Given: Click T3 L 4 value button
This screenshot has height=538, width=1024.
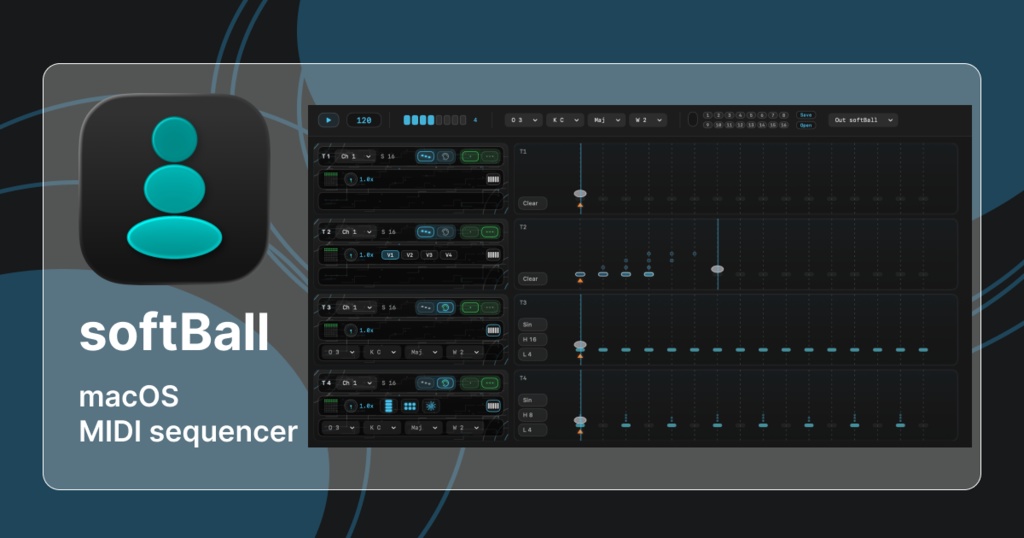Looking at the screenshot, I should point(532,355).
